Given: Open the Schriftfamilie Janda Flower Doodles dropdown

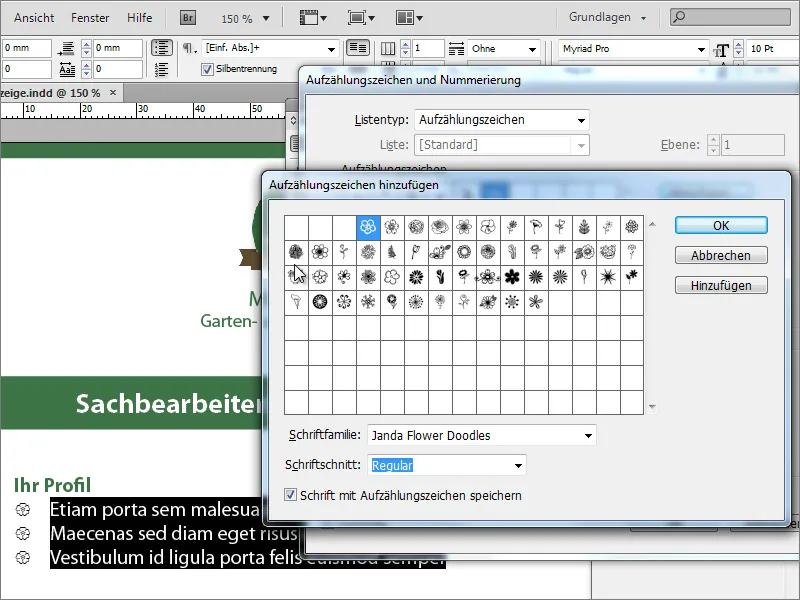Looking at the screenshot, I should [481, 435].
